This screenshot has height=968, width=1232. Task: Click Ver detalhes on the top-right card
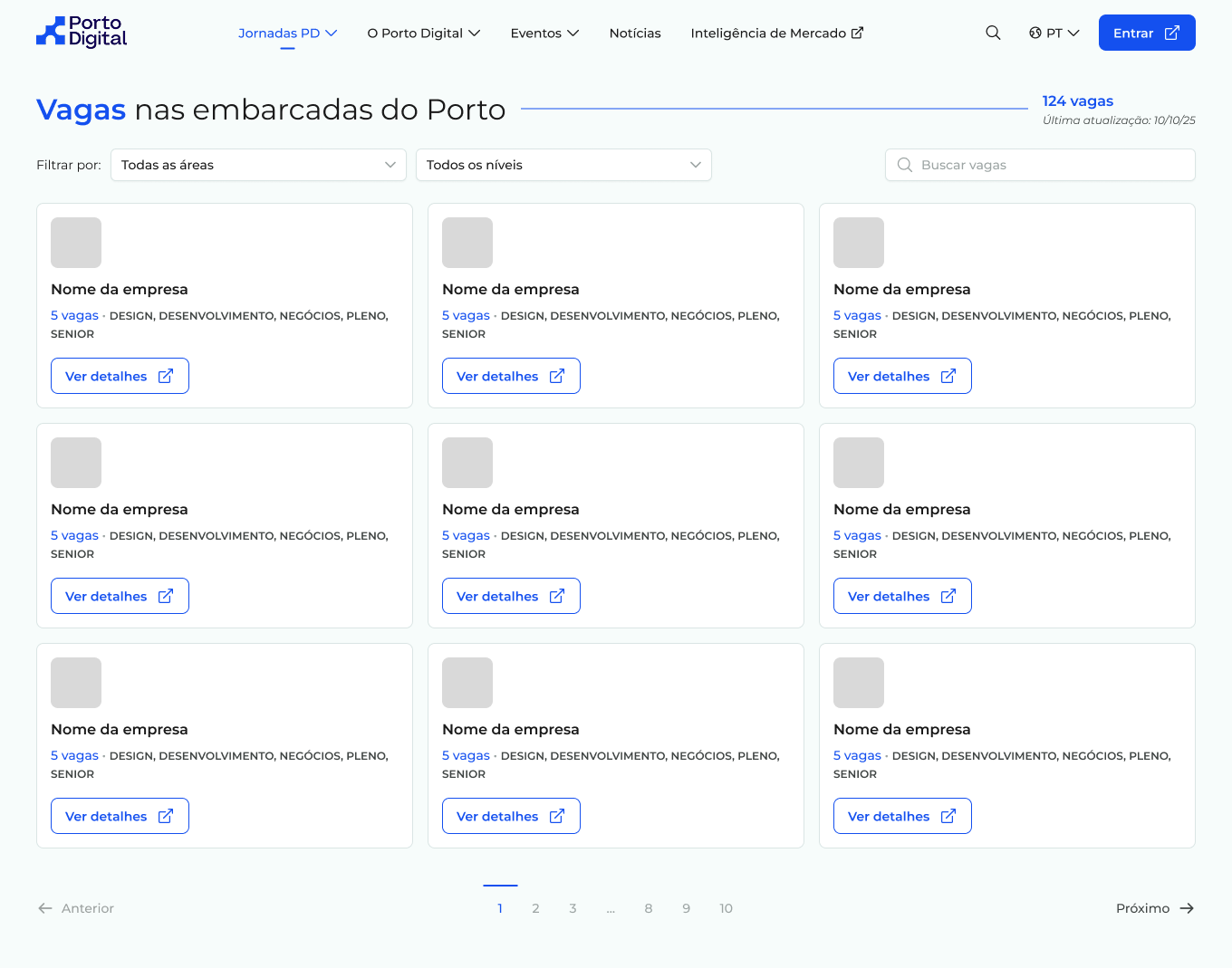902,376
